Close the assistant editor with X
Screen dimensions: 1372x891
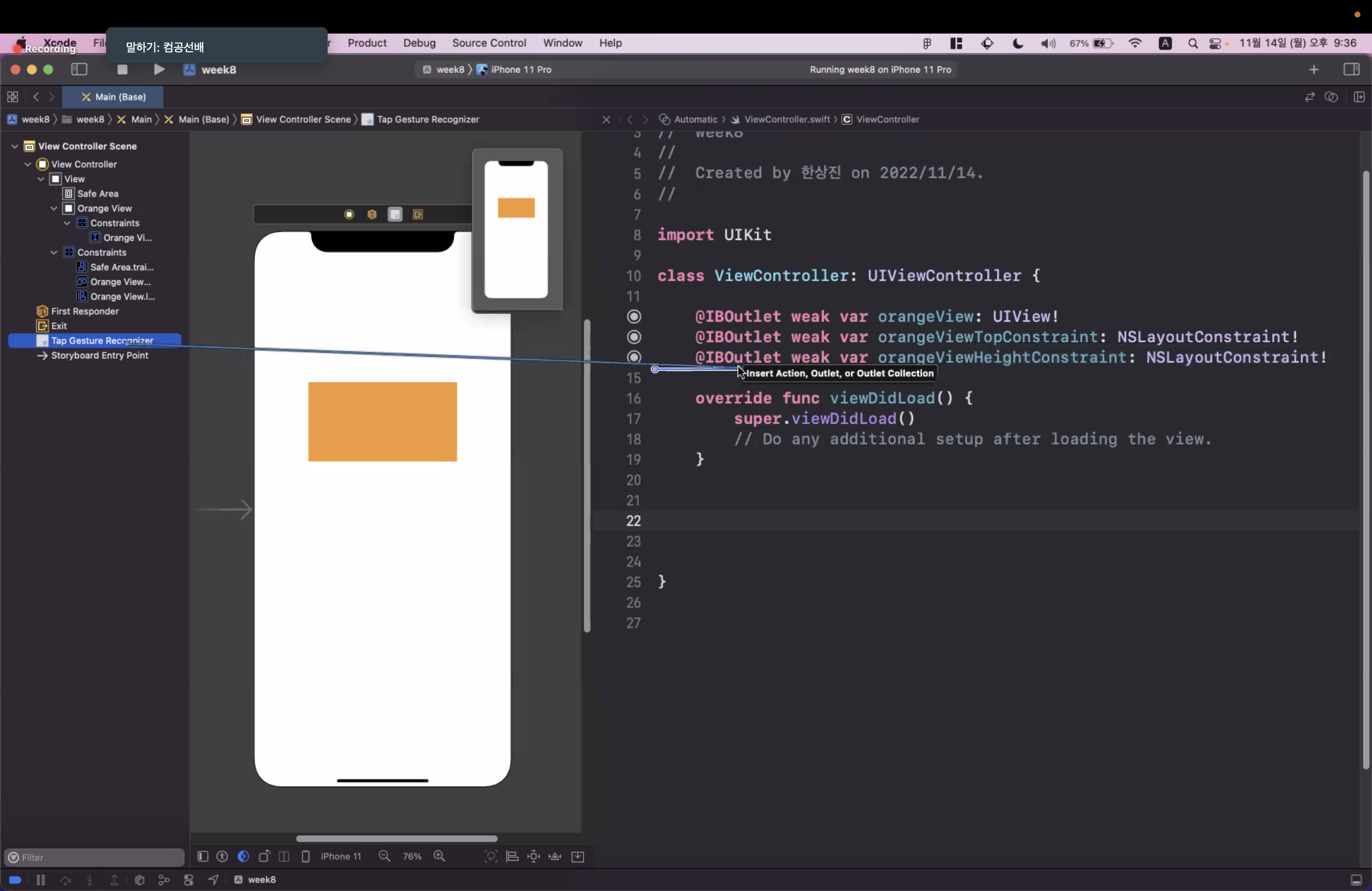606,119
